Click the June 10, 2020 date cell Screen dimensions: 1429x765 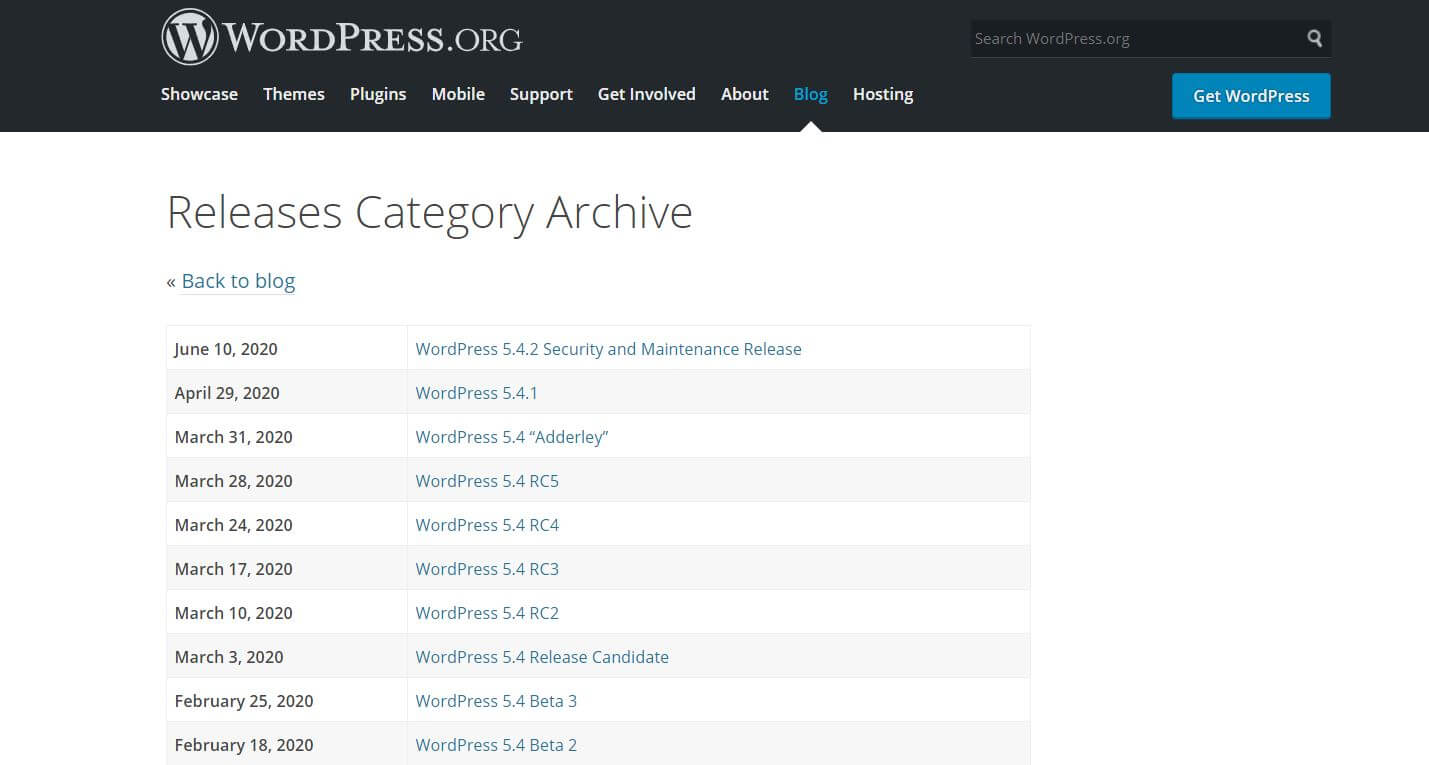point(287,348)
